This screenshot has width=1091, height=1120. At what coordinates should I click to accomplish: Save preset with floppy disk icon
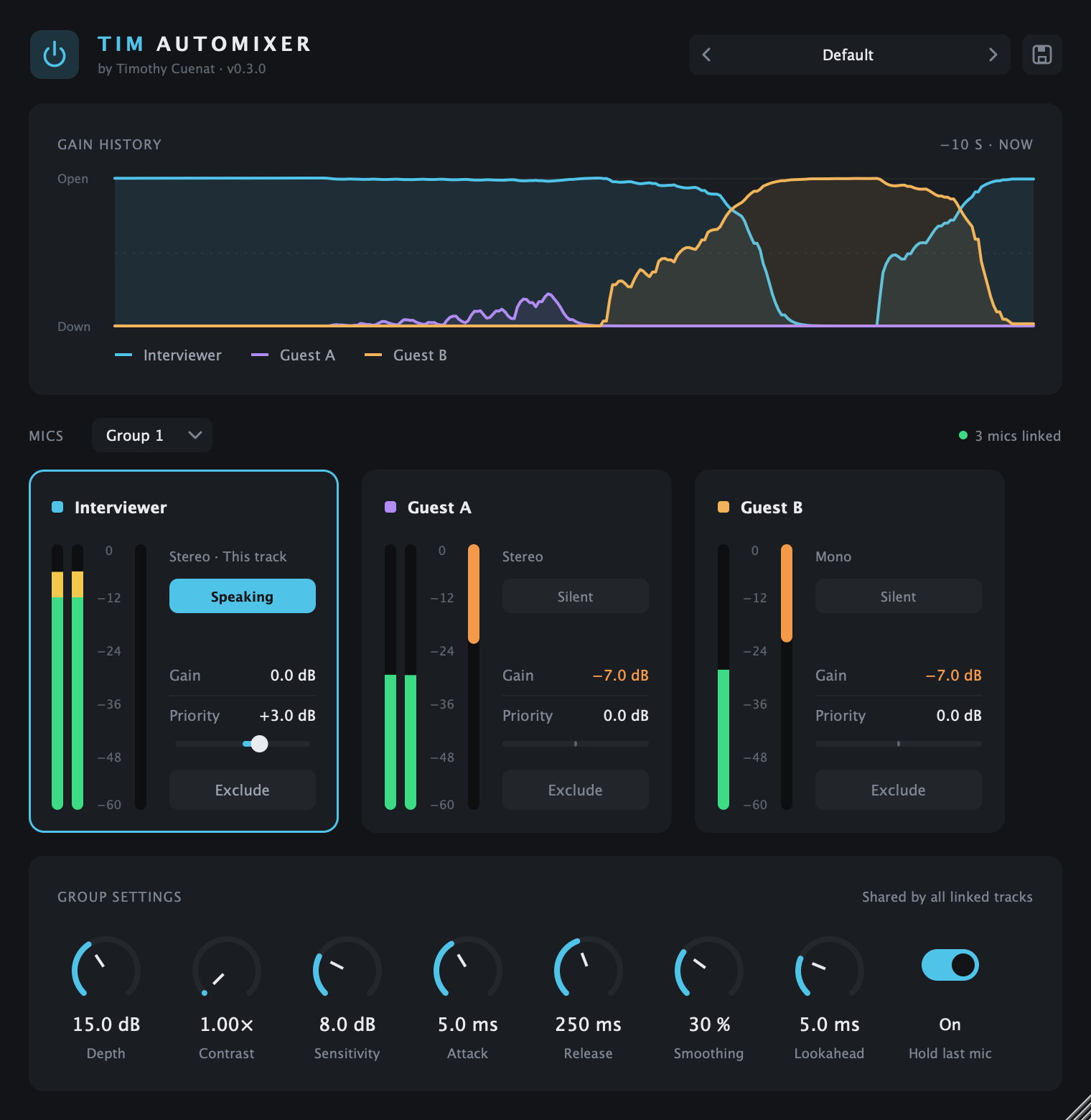click(x=1042, y=55)
